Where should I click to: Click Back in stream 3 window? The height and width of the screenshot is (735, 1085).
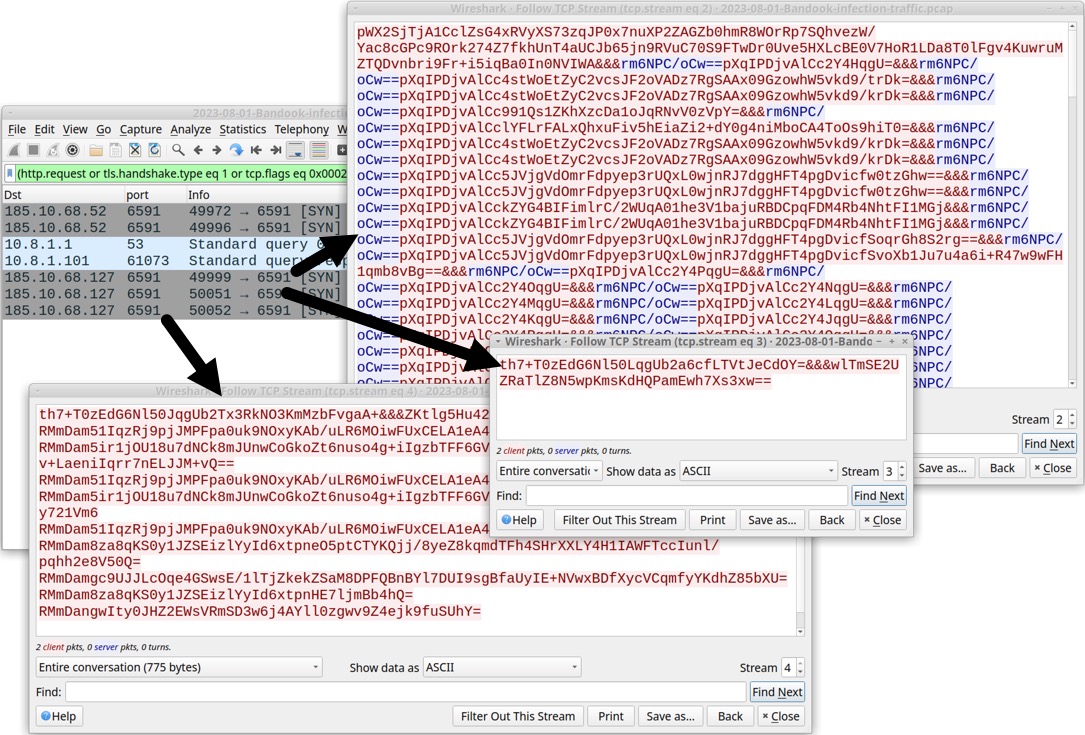[832, 520]
